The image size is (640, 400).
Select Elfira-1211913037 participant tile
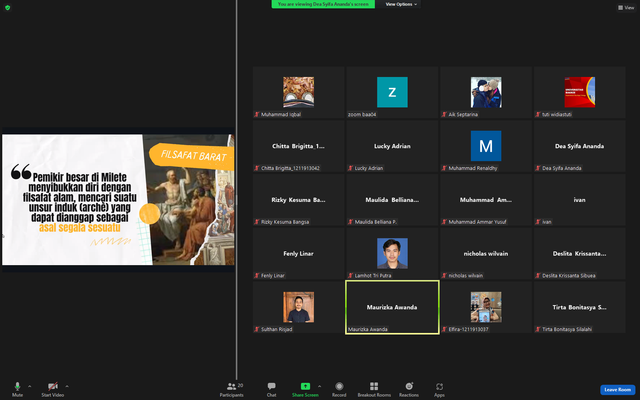[486, 307]
